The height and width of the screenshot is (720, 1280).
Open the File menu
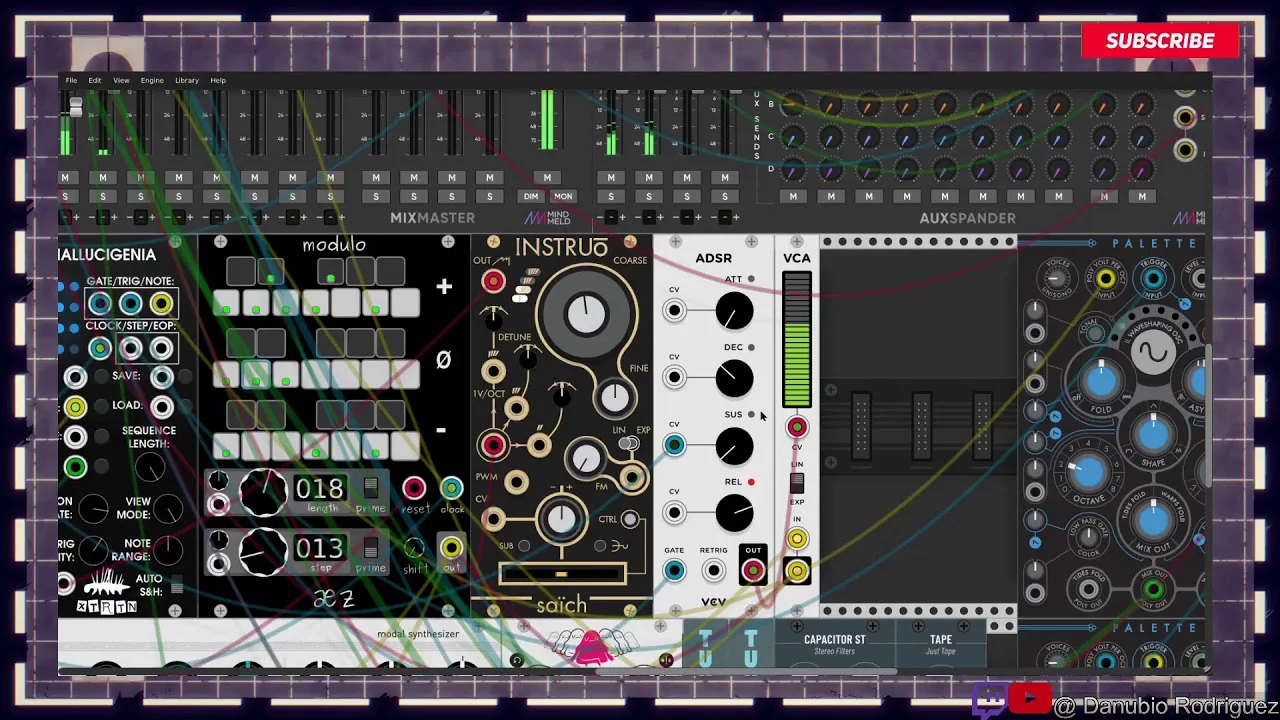coord(71,80)
